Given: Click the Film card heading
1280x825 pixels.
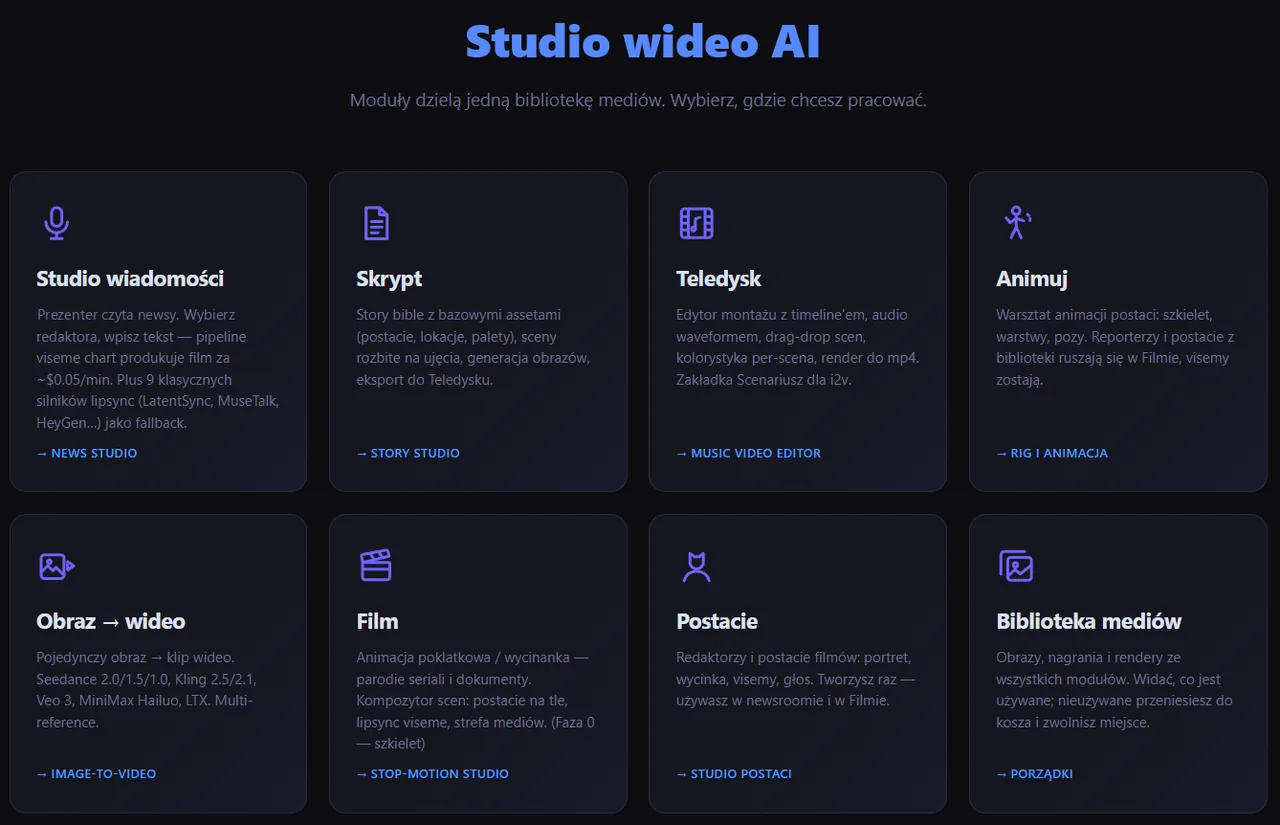Looking at the screenshot, I should [377, 622].
